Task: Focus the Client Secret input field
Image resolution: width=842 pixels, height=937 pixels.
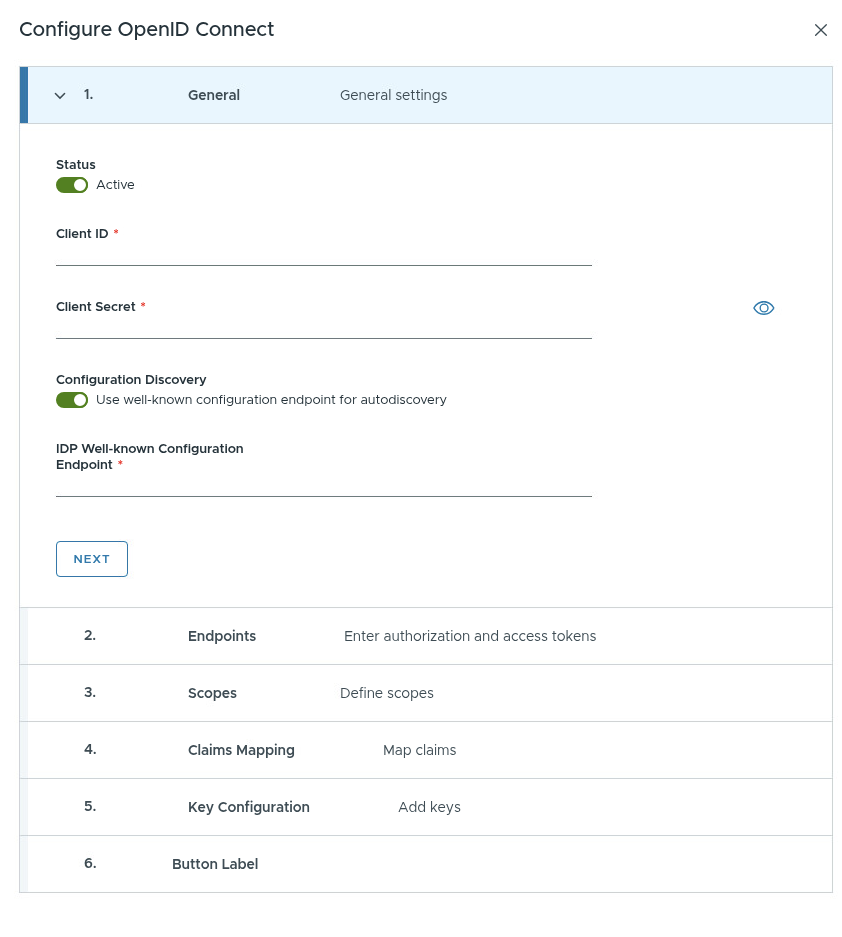Action: [323, 327]
